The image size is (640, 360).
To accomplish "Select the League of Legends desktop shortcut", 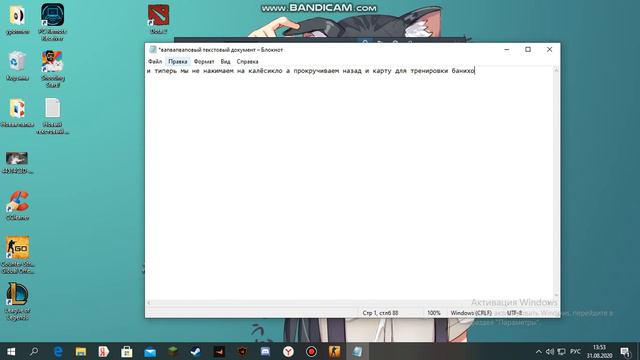I will tap(17, 301).
